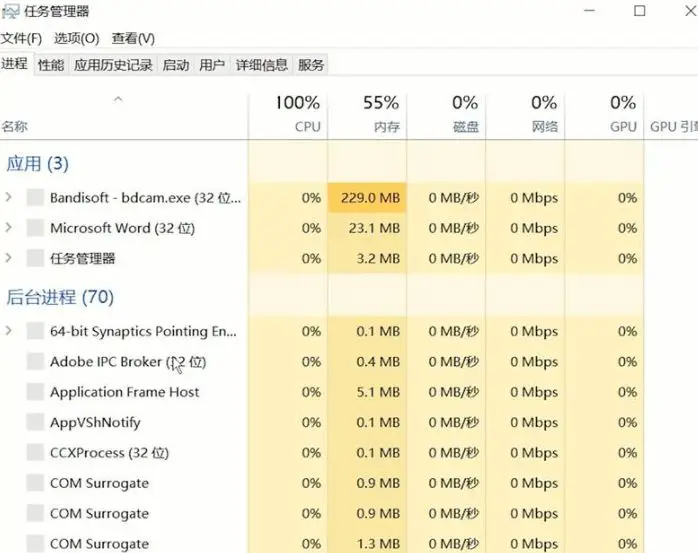The width and height of the screenshot is (698, 553).
Task: Click the Task Manager title bar icon
Action: click(10, 11)
